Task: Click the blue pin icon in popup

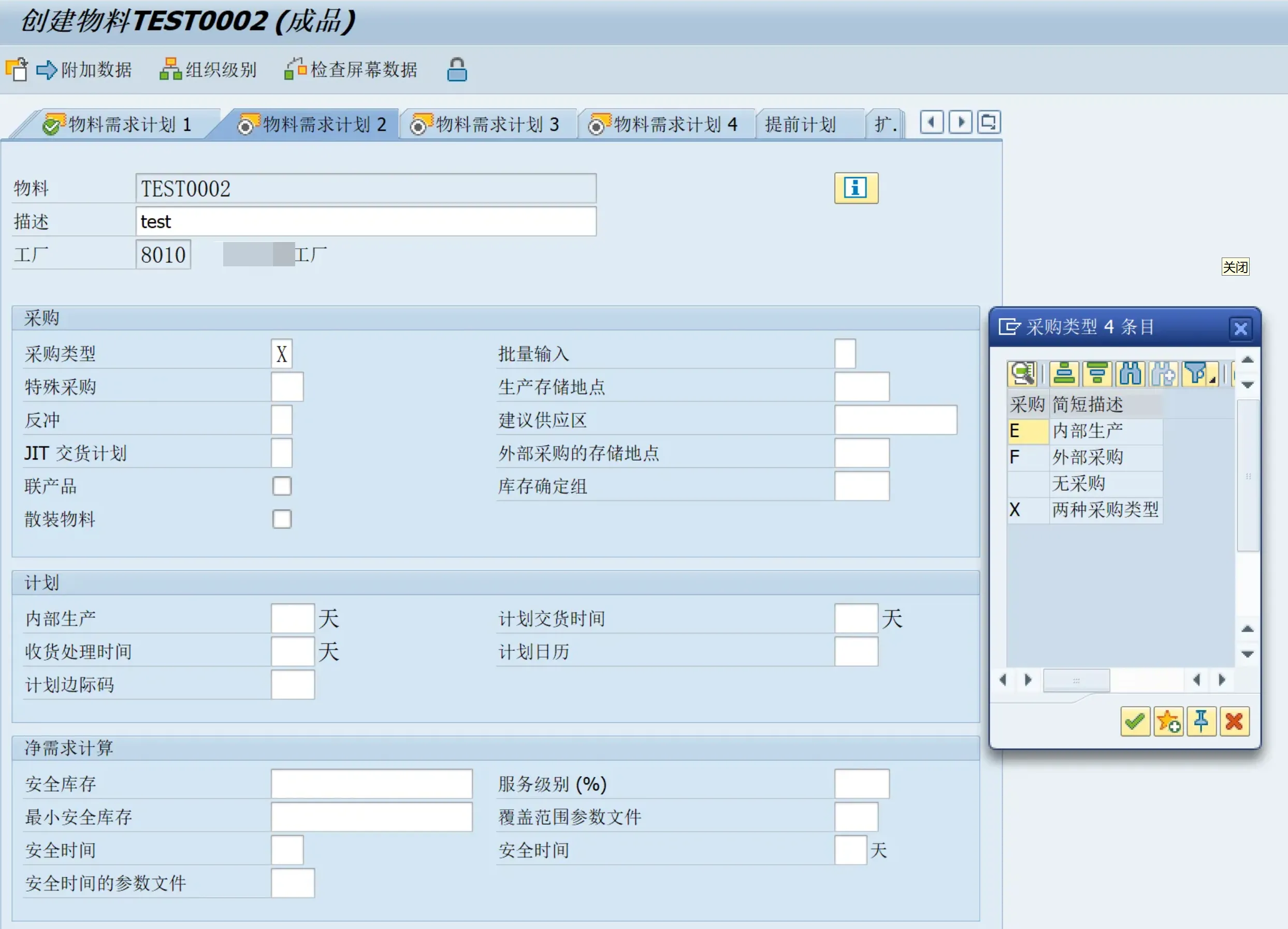Action: coord(1201,722)
